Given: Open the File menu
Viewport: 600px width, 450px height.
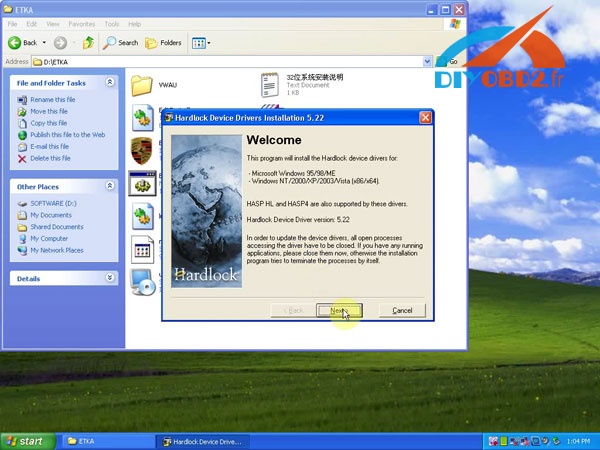Looking at the screenshot, I should click(12, 24).
